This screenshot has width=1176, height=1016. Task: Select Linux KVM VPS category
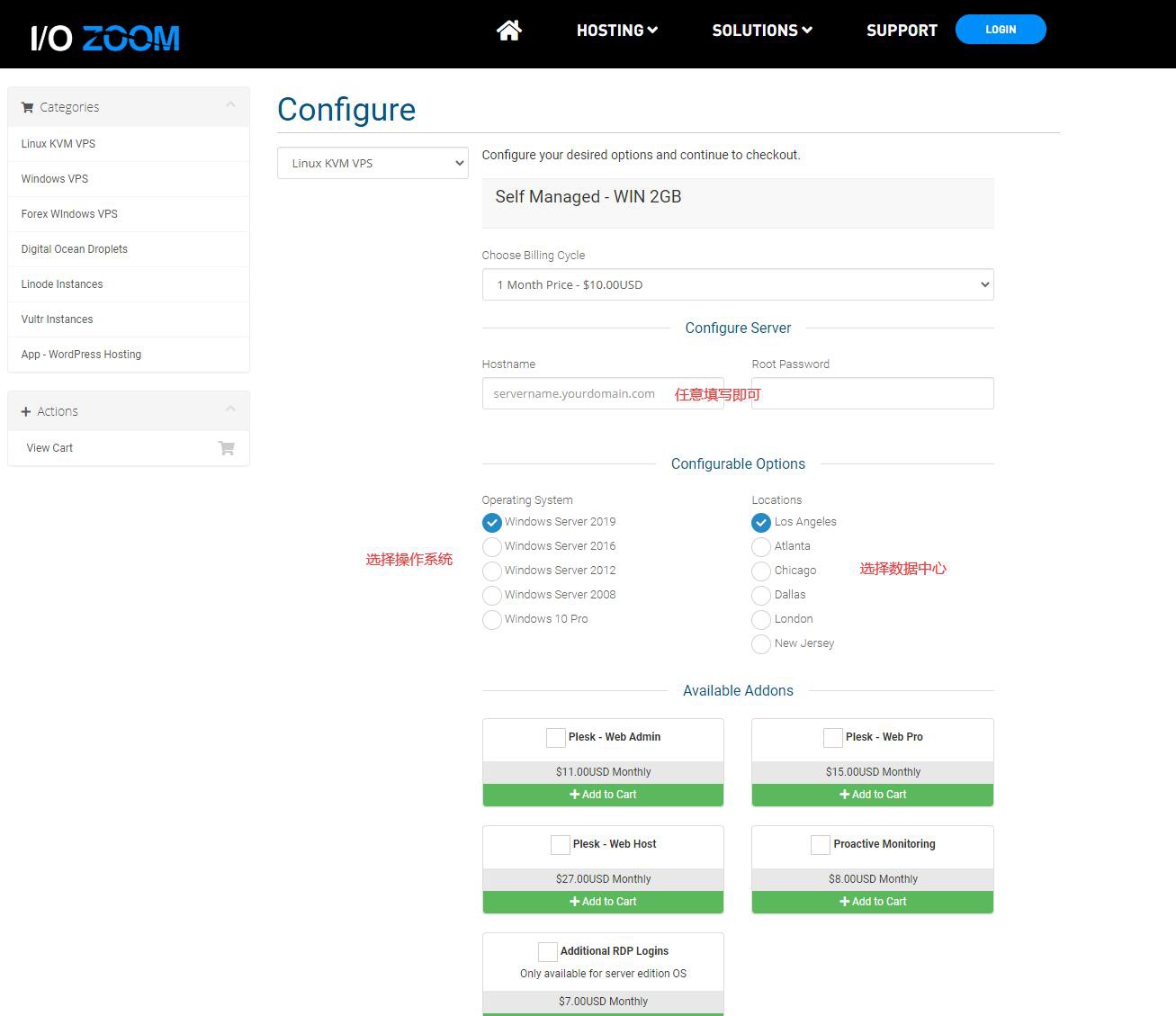[x=129, y=144]
